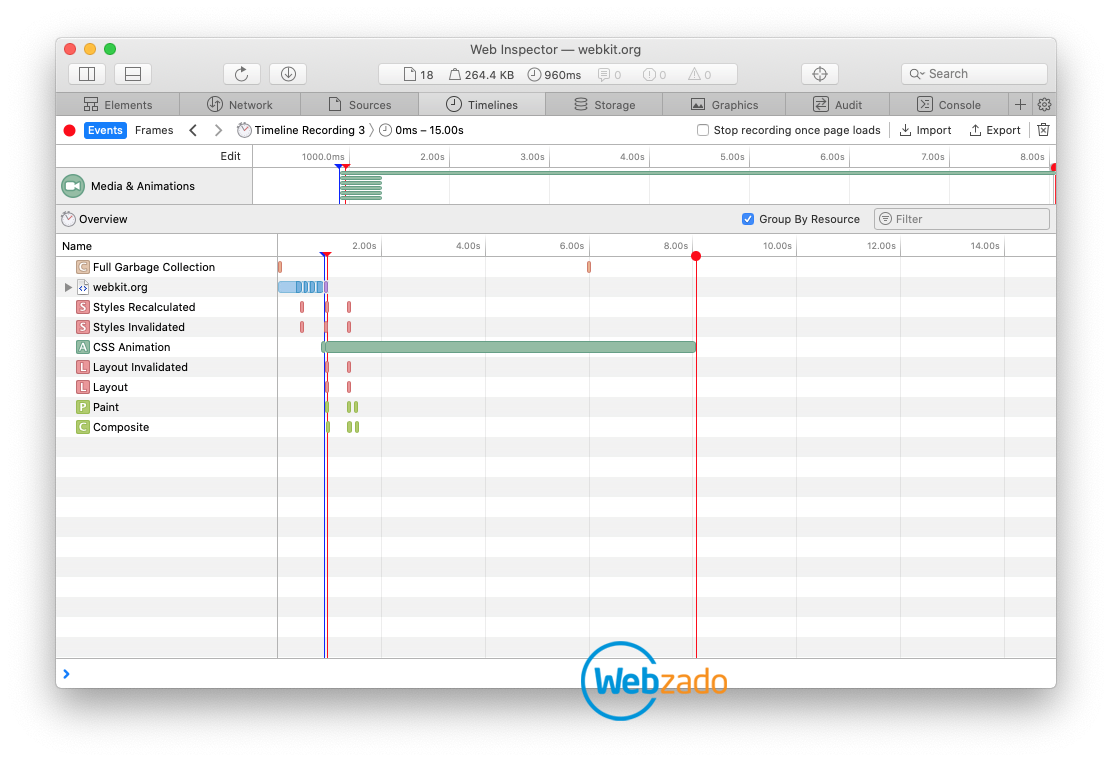Expand the webkit.org resource row
Screen dimensions: 1112x762
pos(68,287)
